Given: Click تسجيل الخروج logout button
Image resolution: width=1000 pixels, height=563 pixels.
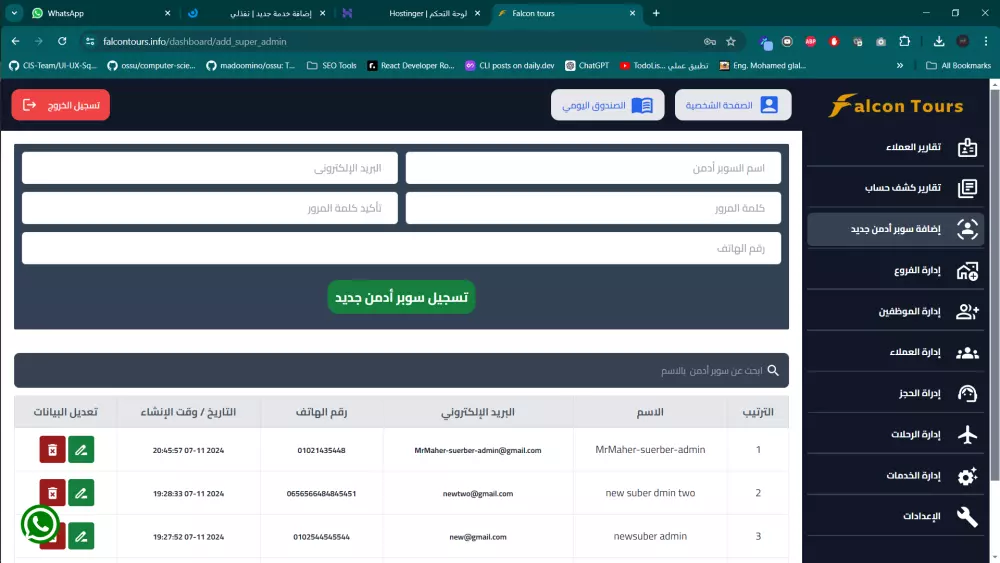Looking at the screenshot, I should pyautogui.click(x=61, y=105).
